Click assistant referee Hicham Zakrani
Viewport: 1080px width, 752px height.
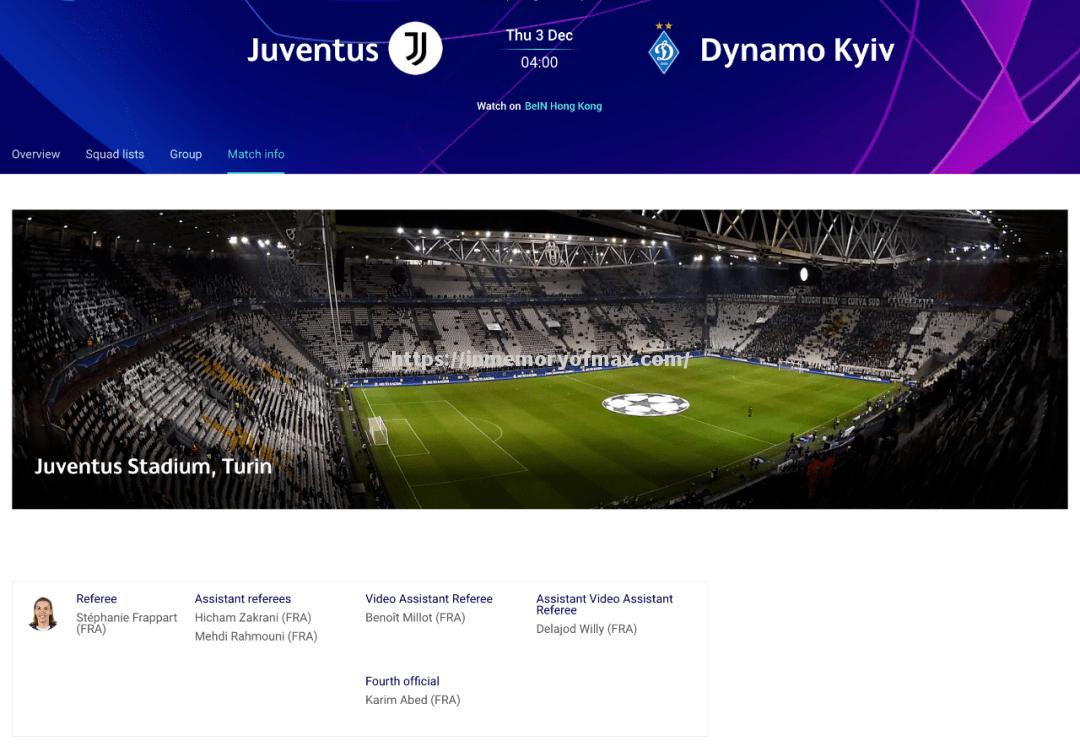tap(253, 618)
